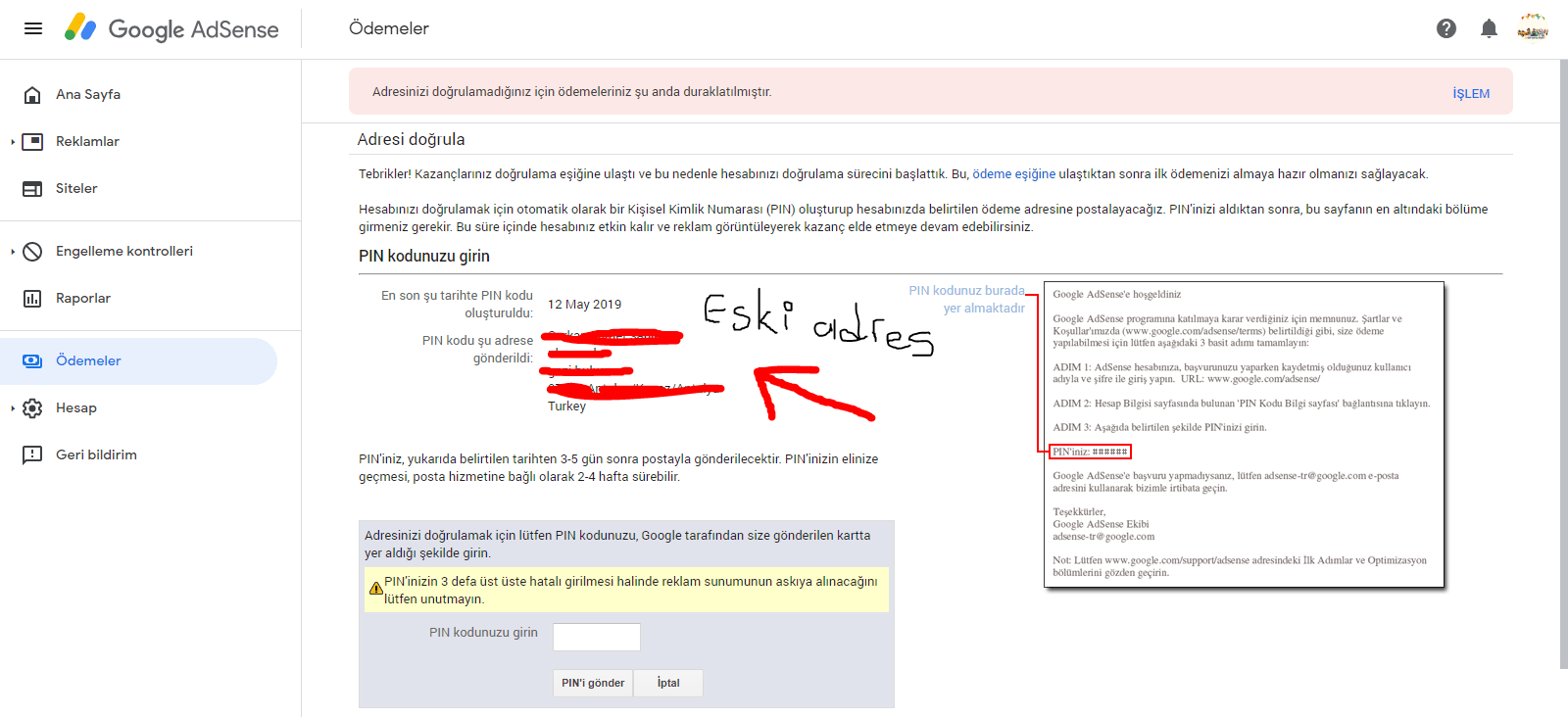Open the help question mark icon

(1446, 28)
